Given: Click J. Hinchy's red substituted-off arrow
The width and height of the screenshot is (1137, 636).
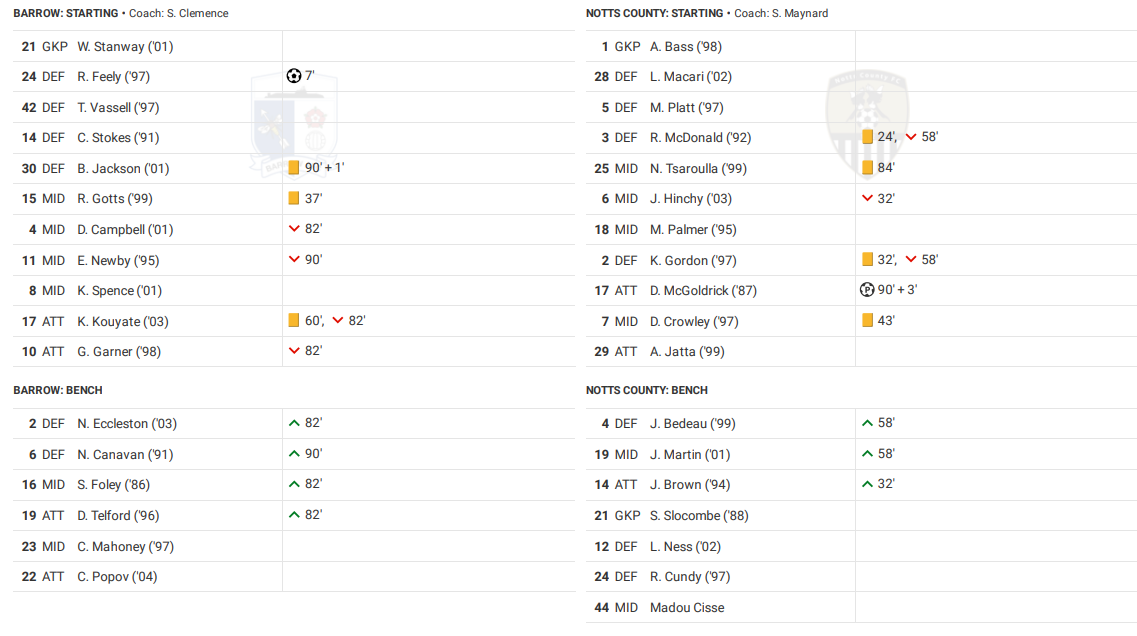Looking at the screenshot, I should click(867, 198).
